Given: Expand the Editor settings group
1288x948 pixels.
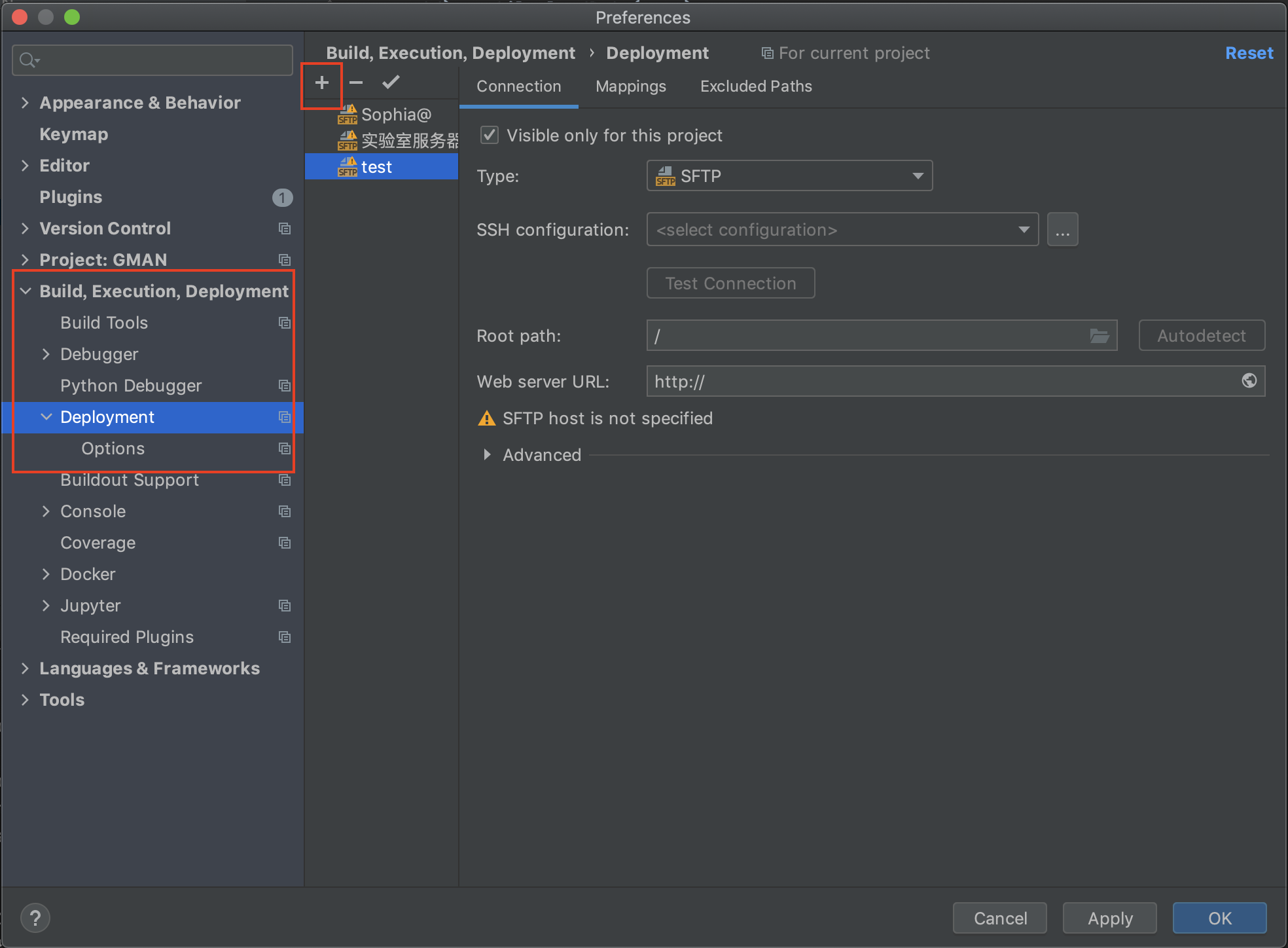Looking at the screenshot, I should tap(25, 166).
